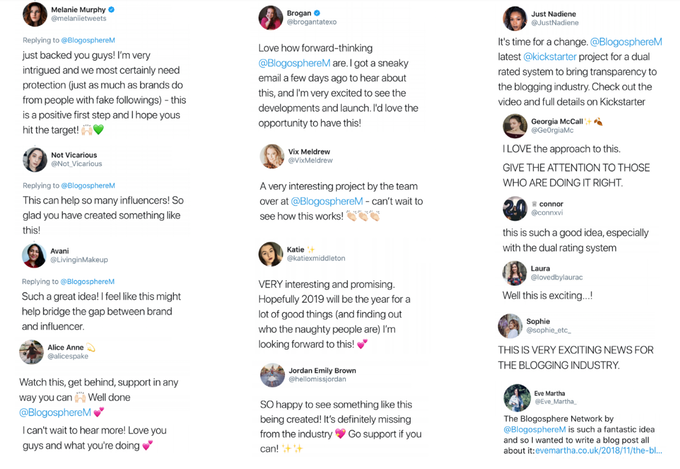Click Georgia McCall's profile avatar
The image size is (680, 469).
515,125
